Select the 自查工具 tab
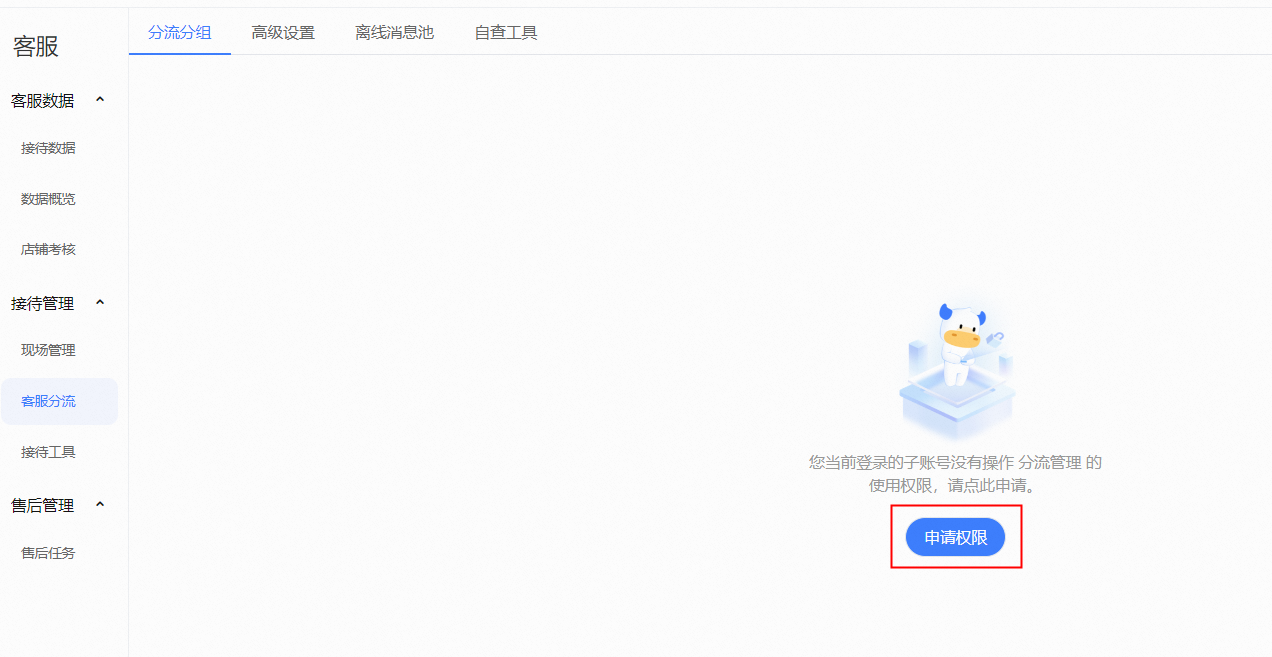1272x657 pixels. point(506,32)
